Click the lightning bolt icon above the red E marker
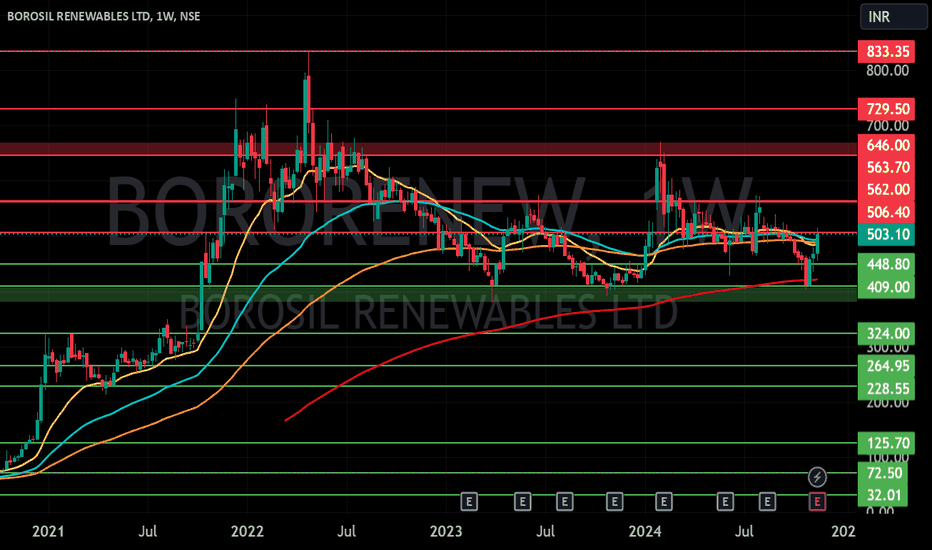 817,477
